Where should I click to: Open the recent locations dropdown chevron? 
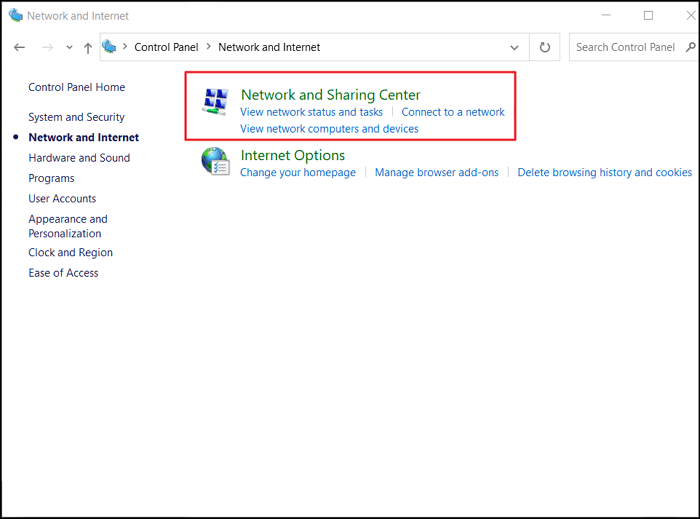(x=69, y=47)
